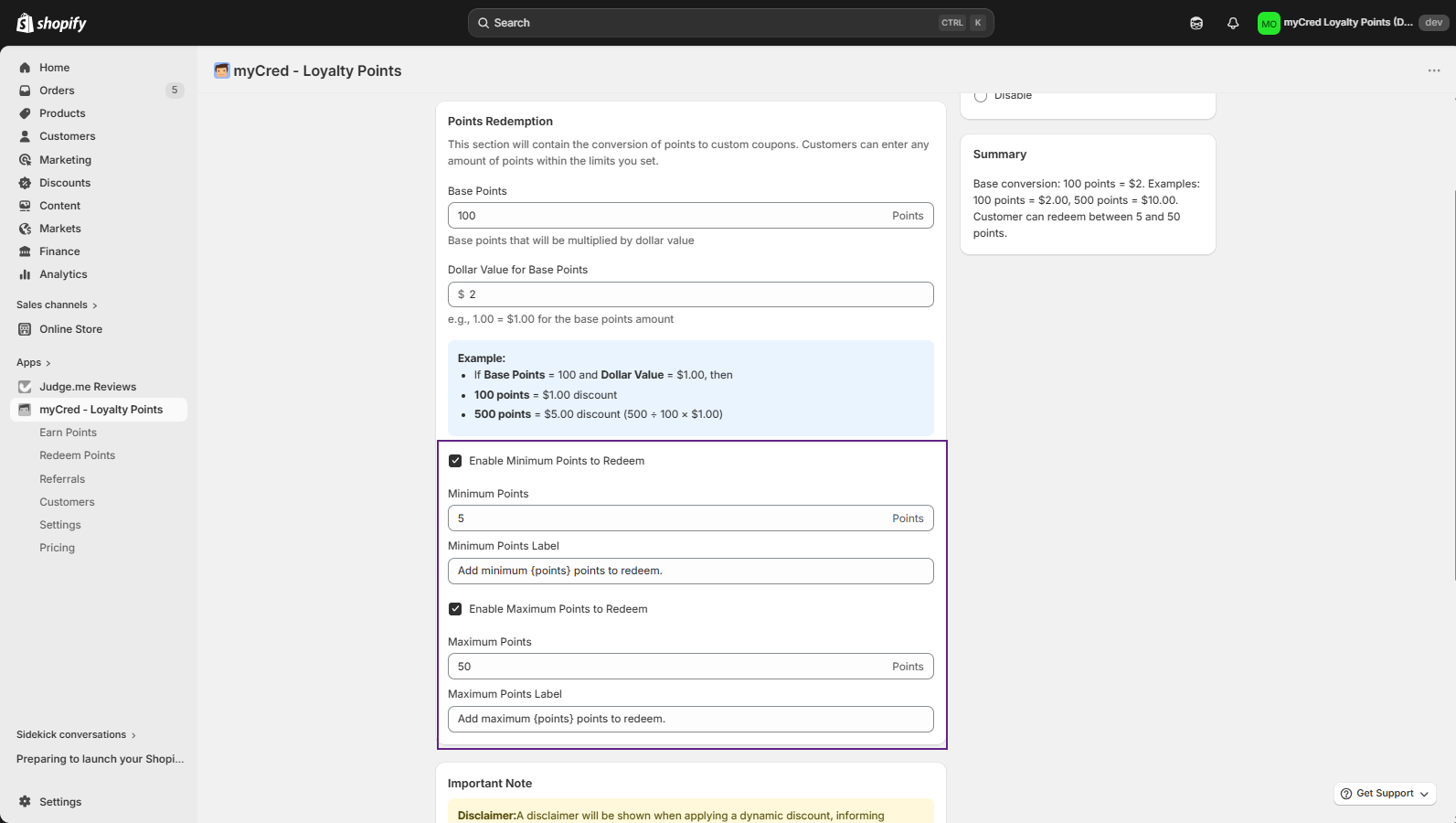
Task: Expand the Apps section chevron
Action: 48,363
